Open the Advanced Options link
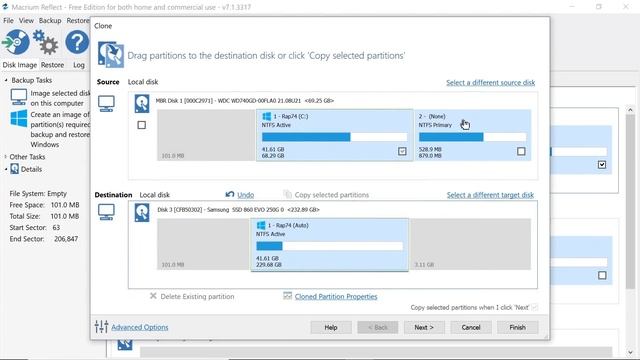Screen dimensions: 640x360 [140, 327]
